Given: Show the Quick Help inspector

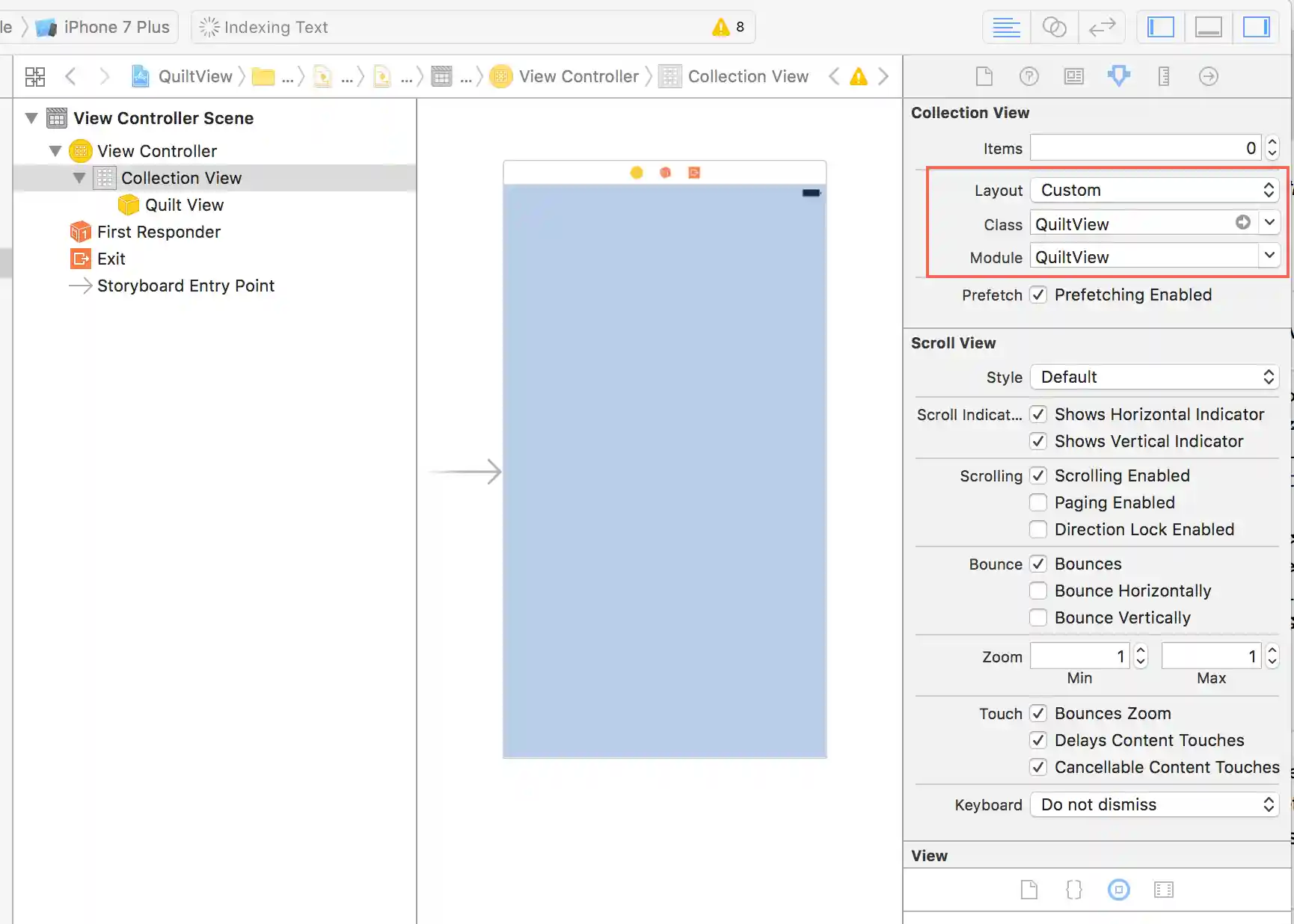Looking at the screenshot, I should pyautogui.click(x=1028, y=76).
